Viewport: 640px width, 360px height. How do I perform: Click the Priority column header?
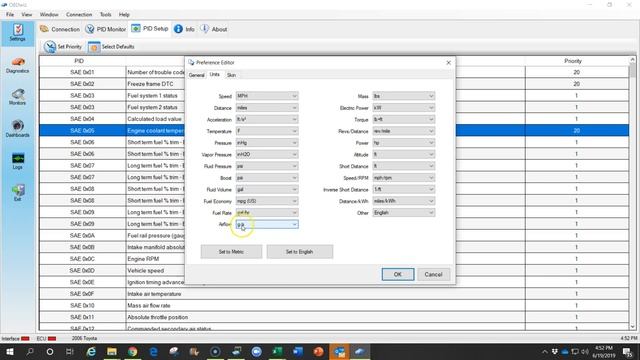click(x=573, y=61)
